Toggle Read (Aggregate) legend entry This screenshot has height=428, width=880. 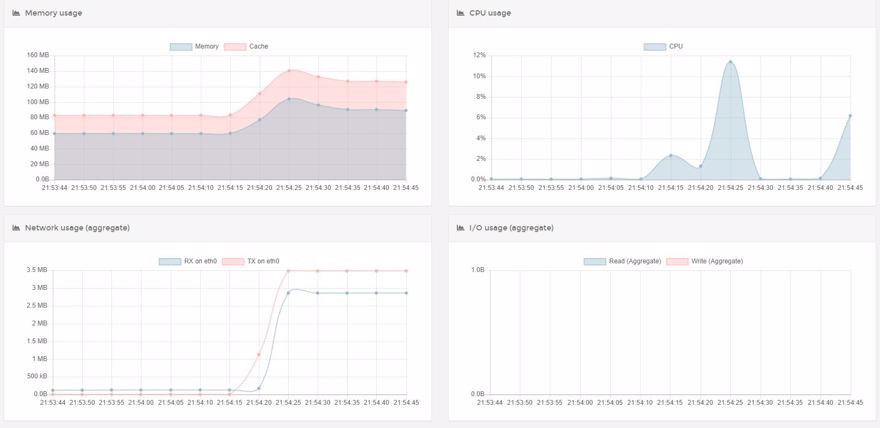pyautogui.click(x=622, y=261)
